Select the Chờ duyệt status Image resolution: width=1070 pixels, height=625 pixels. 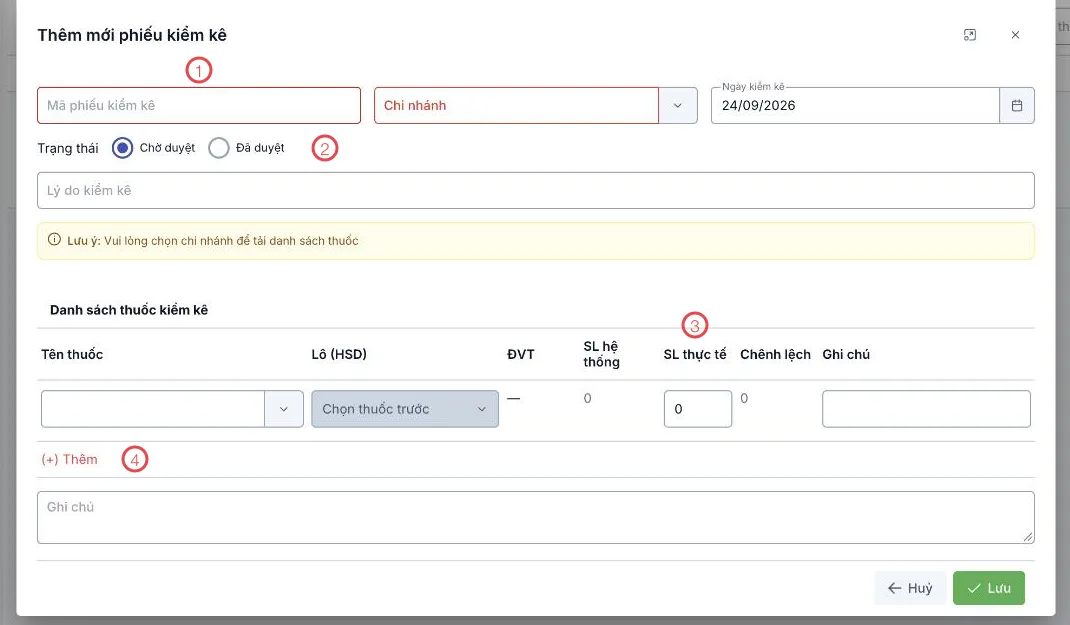point(123,148)
